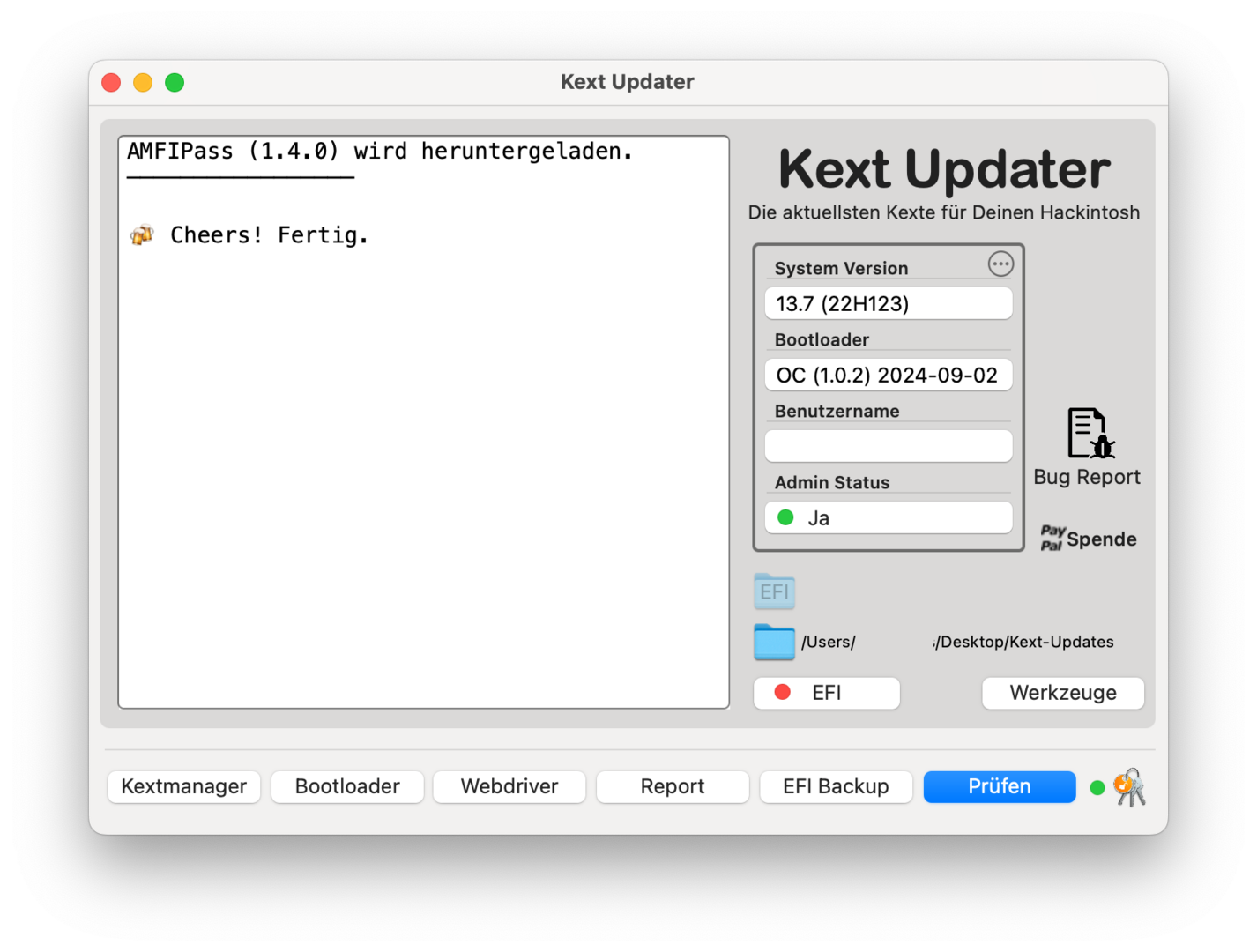Click the green status dot beside Prüfen
The width and height of the screenshot is (1257, 952).
click(x=1097, y=788)
